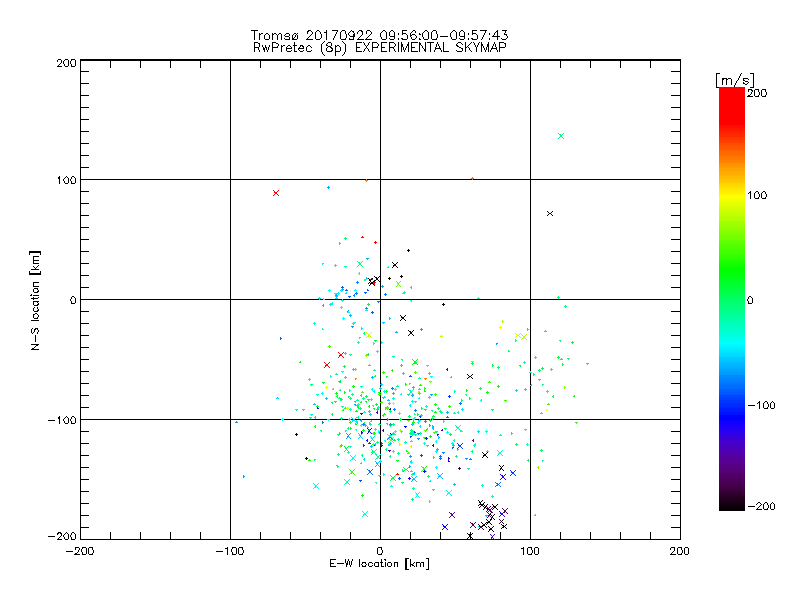Viewport: 800px width, 600px height.
Task: Click the colorbar's '-100' label
Action: [761, 406]
